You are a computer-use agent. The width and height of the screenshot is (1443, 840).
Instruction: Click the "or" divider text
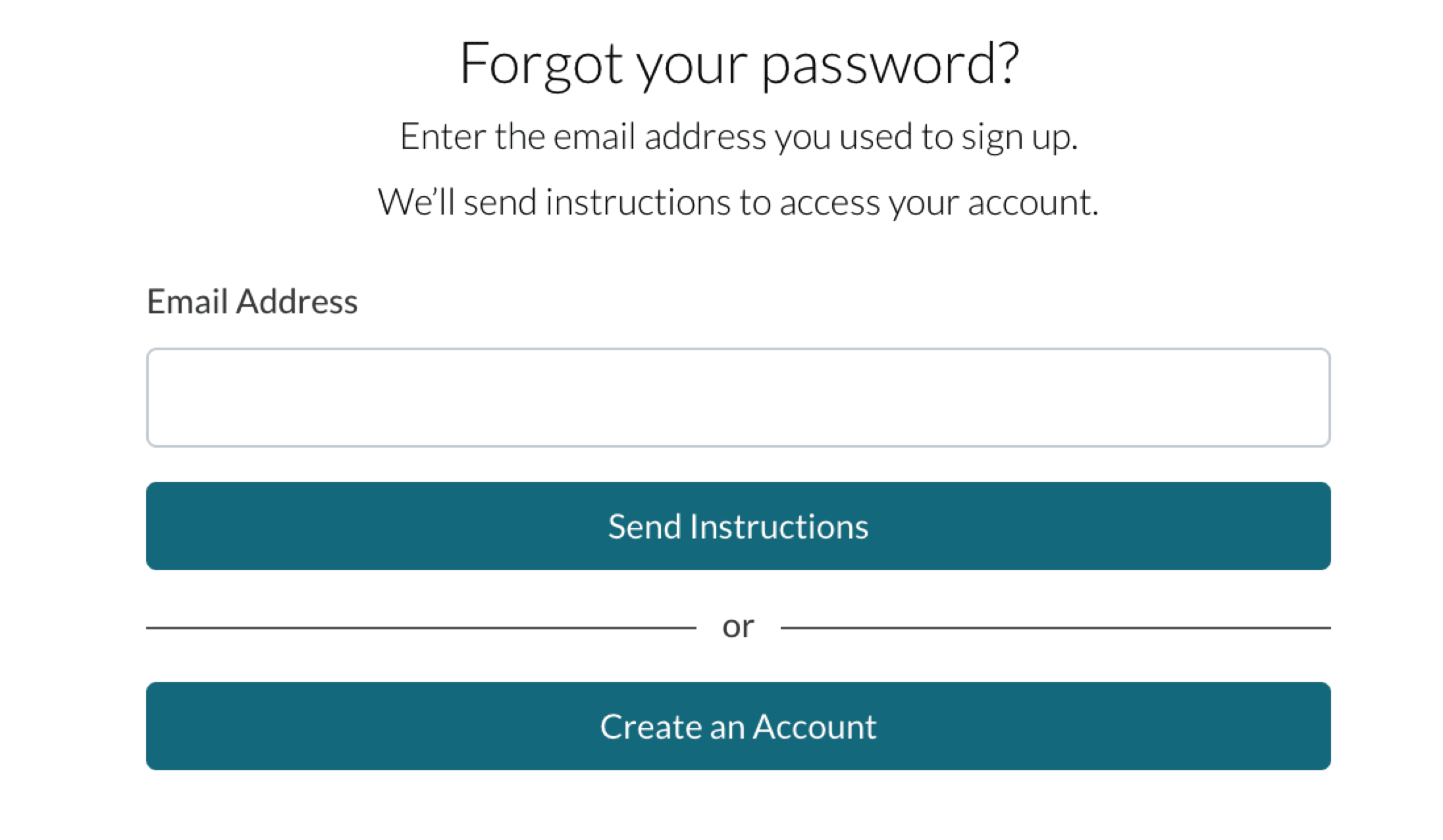pyautogui.click(x=738, y=627)
